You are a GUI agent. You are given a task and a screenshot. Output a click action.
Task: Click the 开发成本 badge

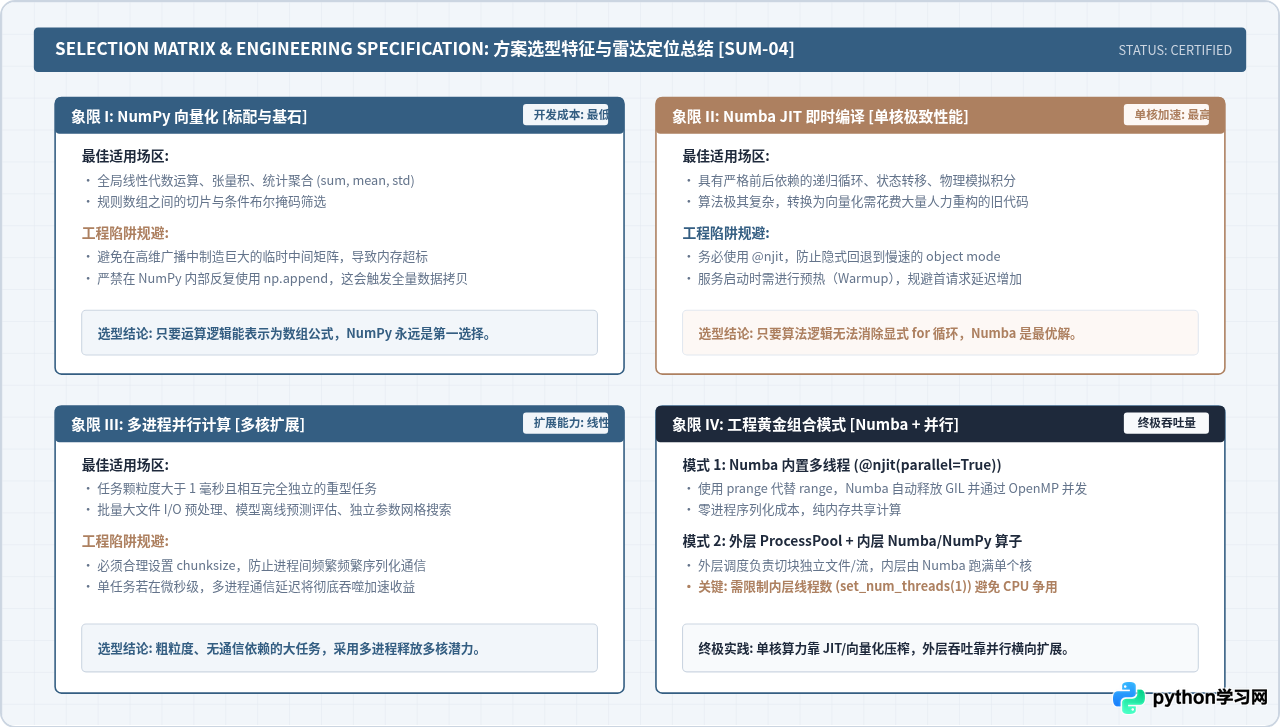tap(565, 115)
